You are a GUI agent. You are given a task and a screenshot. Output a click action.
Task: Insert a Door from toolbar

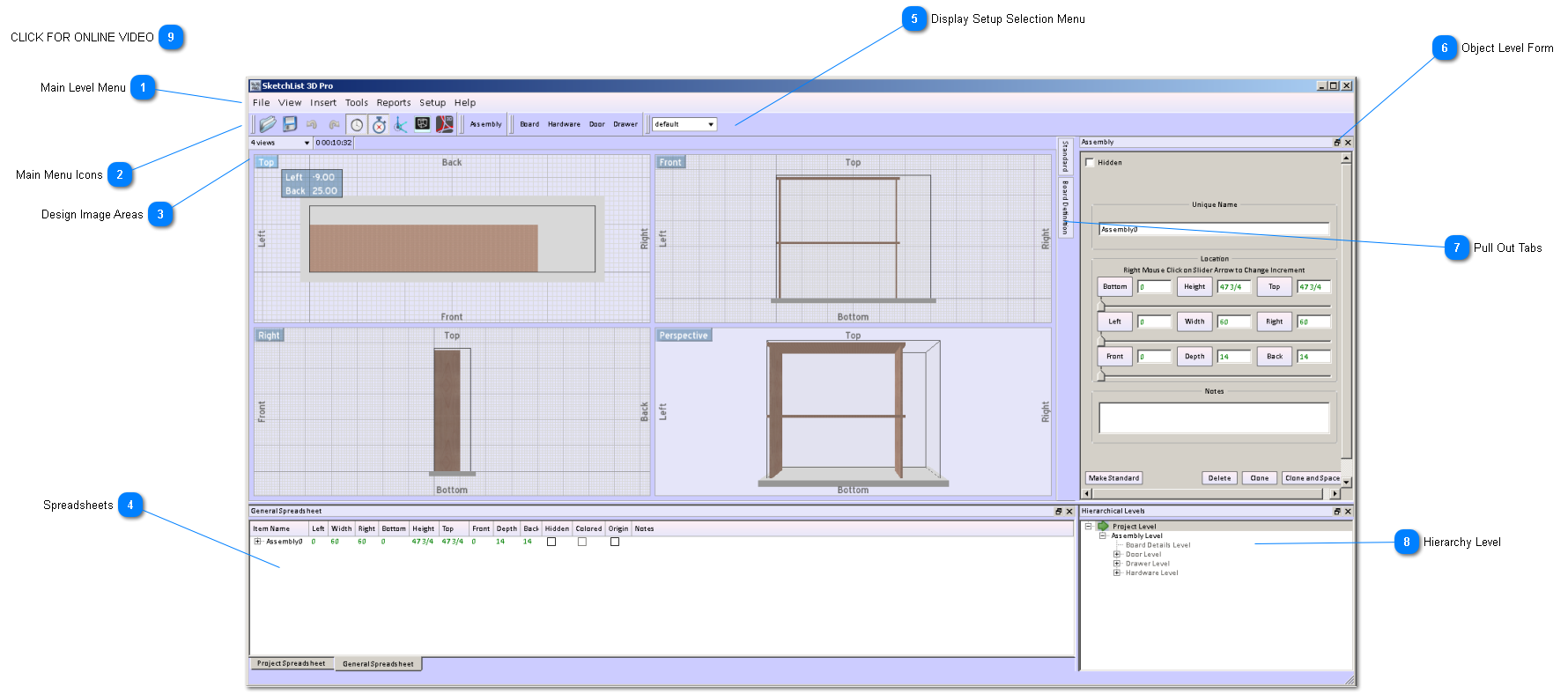(597, 124)
